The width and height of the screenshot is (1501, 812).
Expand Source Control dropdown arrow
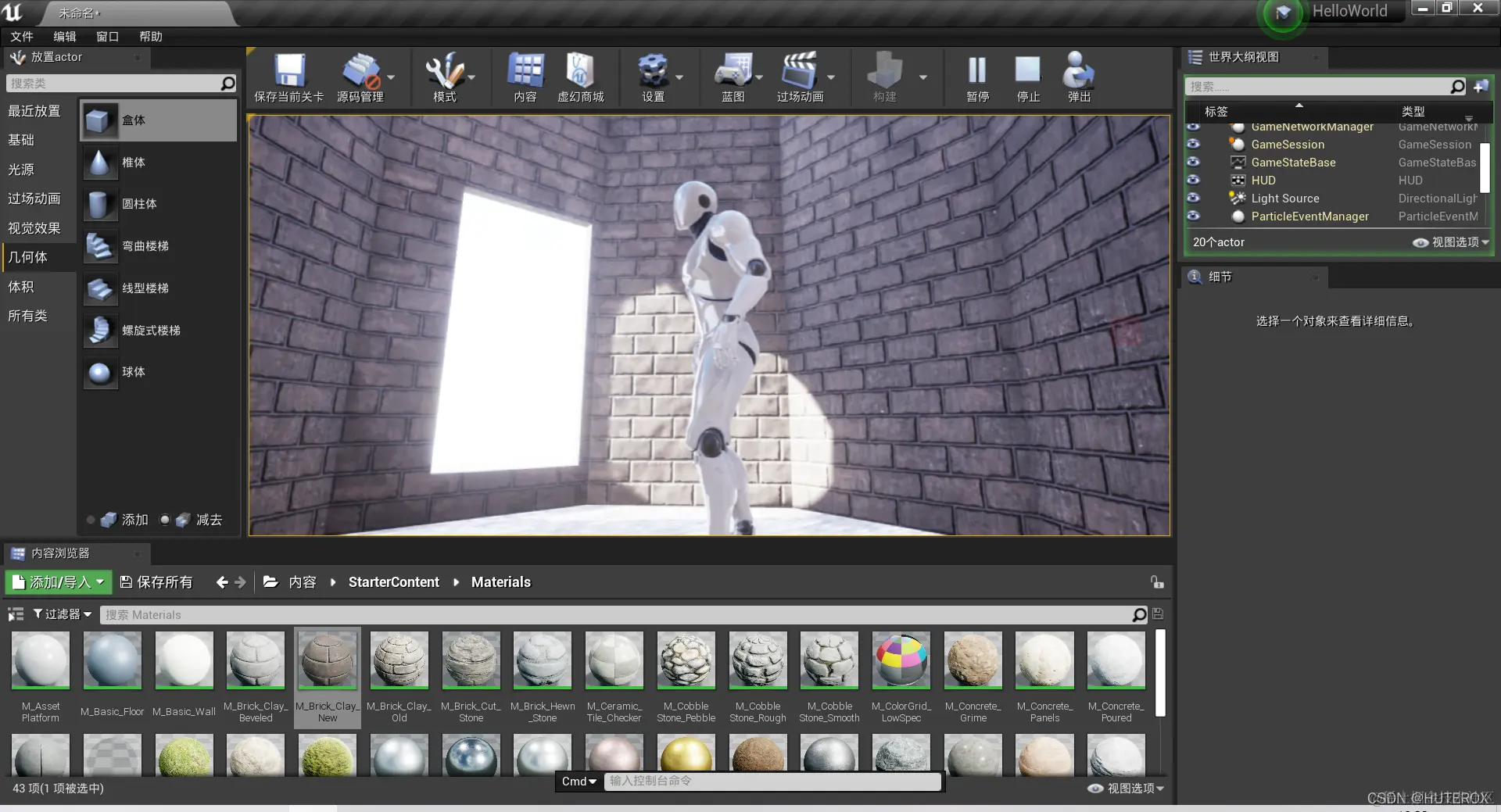391,77
